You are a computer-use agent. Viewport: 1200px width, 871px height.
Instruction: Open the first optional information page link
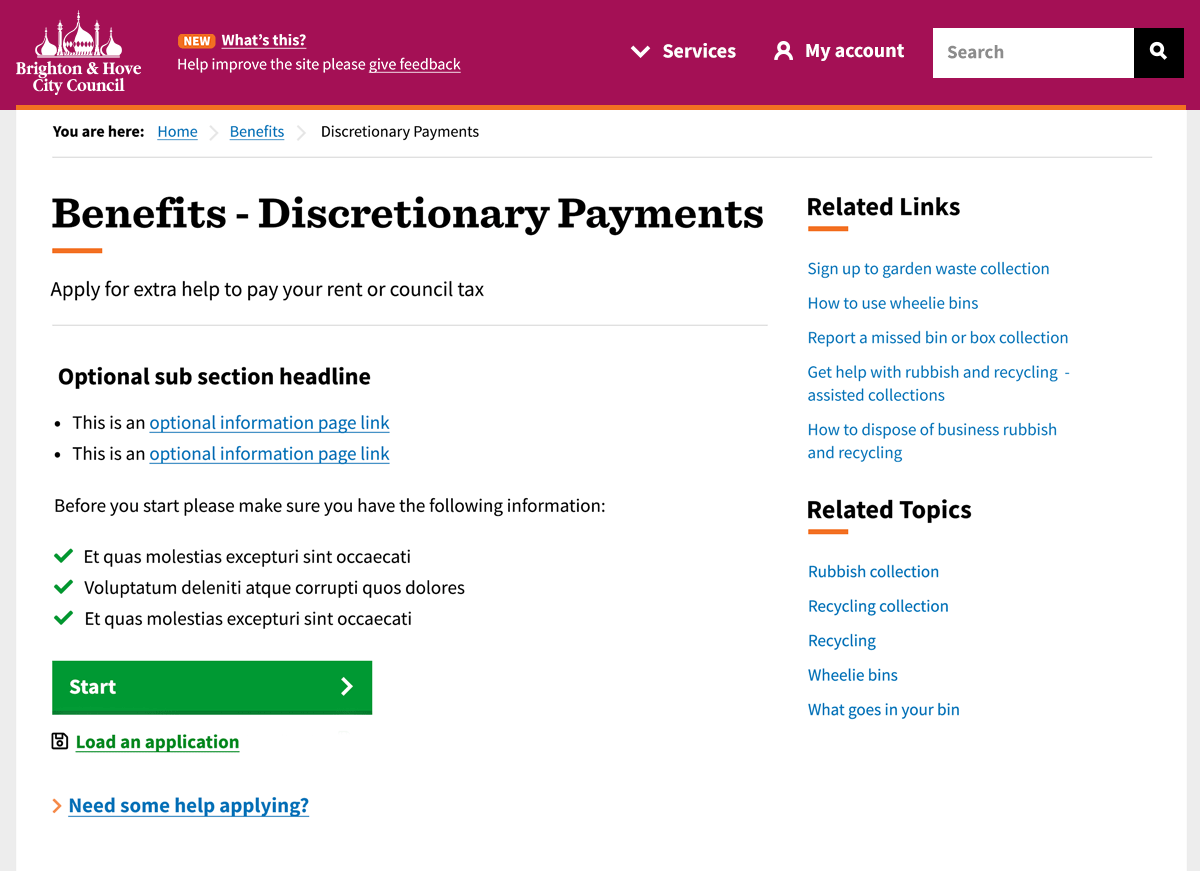[269, 423]
